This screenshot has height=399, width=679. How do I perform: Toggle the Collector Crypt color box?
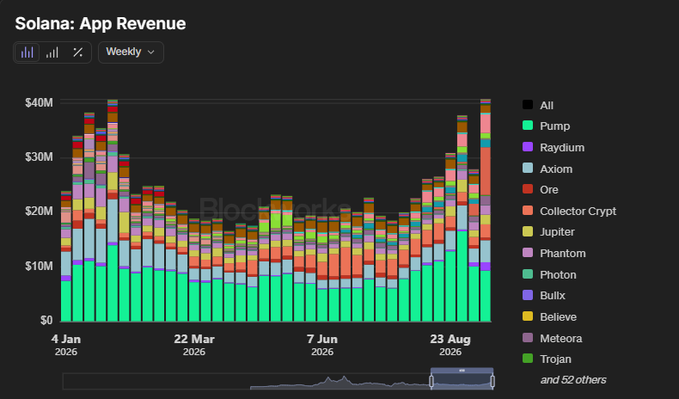coord(527,211)
